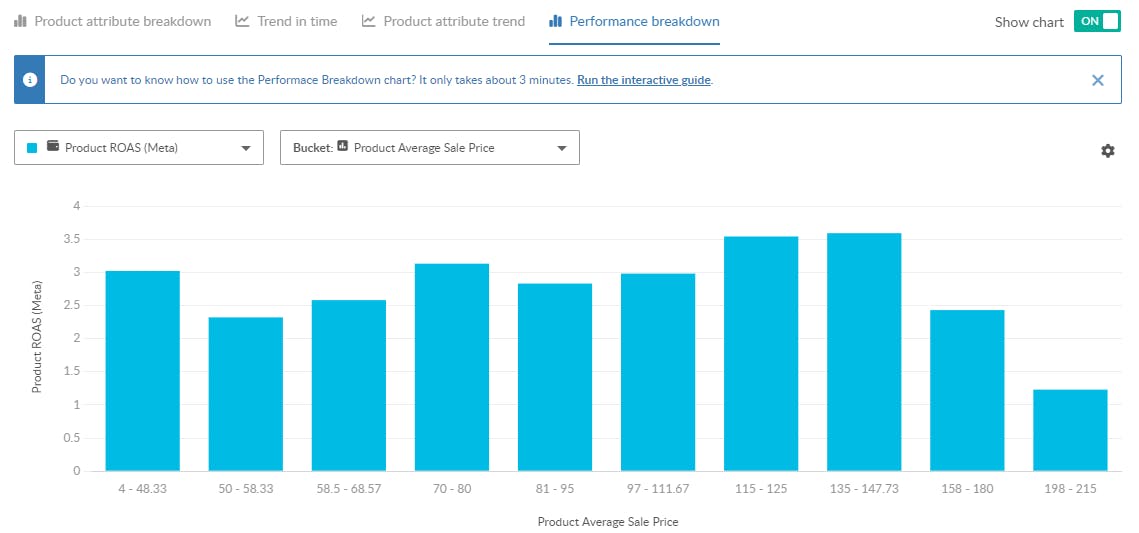This screenshot has height=533, width=1139.
Task: Run the interactive guide link
Action: [x=644, y=80]
